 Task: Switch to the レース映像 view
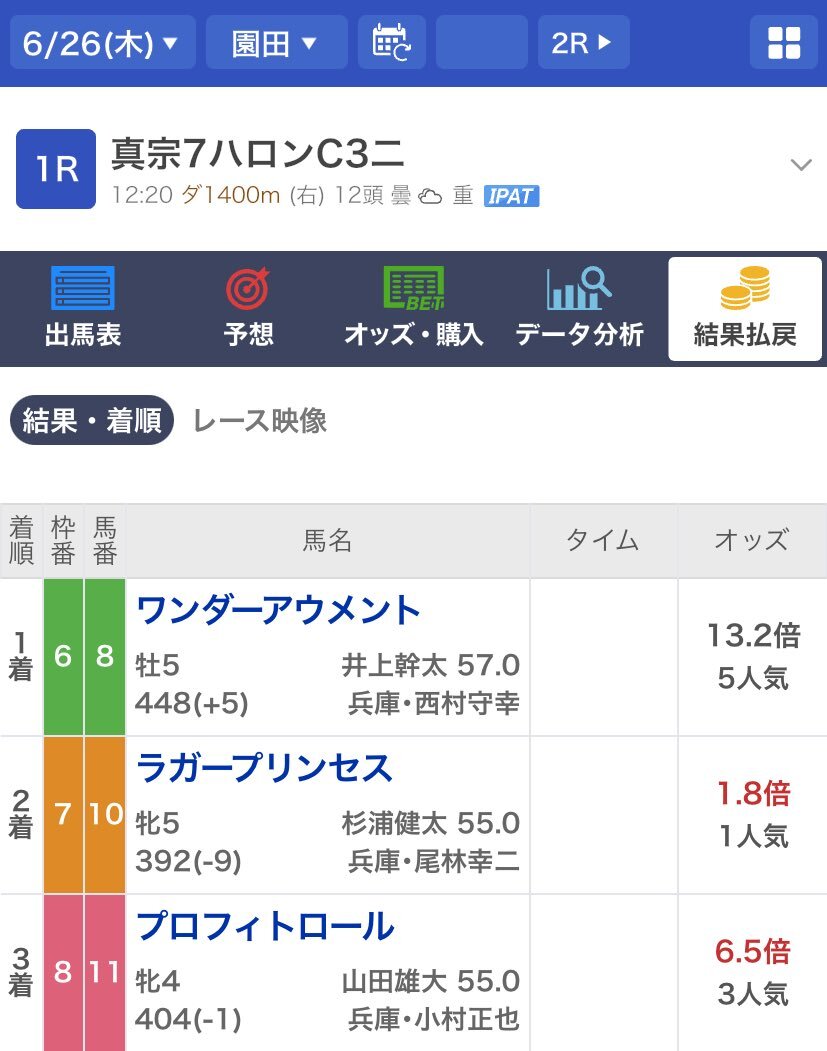260,421
